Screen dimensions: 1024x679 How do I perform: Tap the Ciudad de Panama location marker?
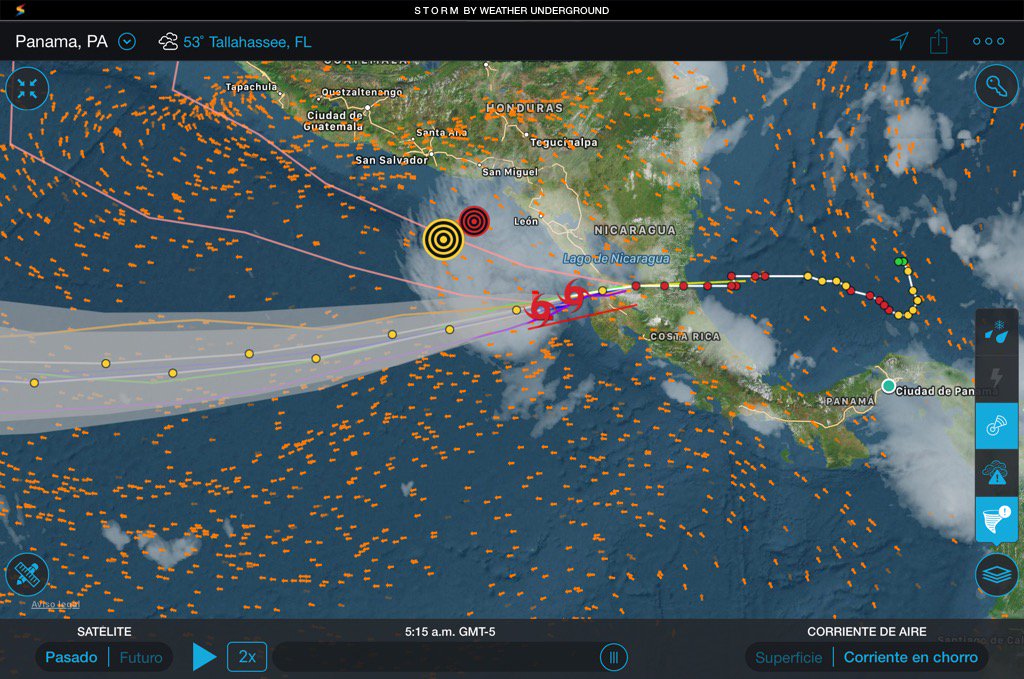(888, 386)
